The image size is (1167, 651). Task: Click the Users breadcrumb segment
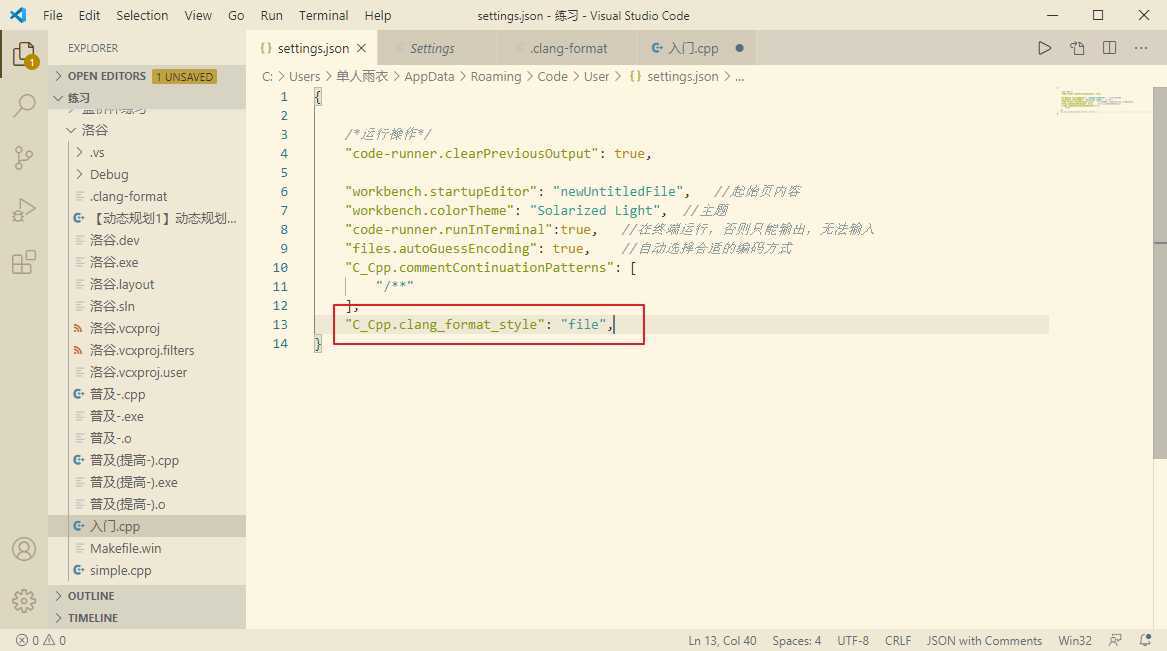coord(304,77)
